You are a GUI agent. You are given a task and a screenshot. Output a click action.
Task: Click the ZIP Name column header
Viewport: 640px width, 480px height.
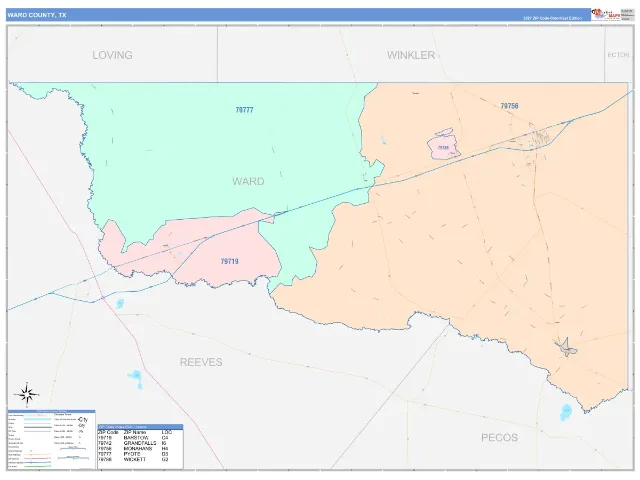click(135, 432)
